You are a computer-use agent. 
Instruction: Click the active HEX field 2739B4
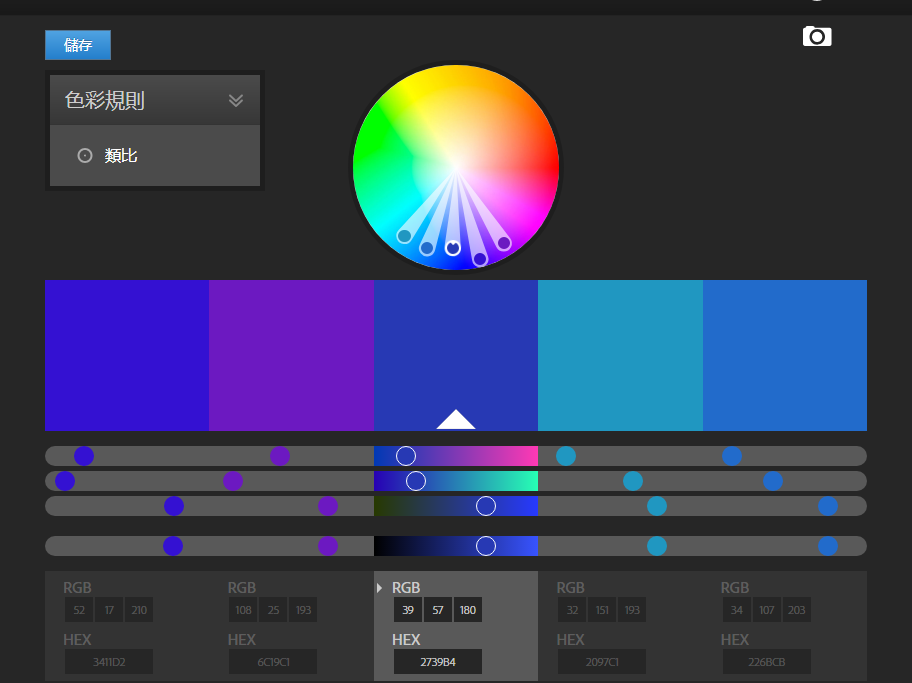click(438, 662)
